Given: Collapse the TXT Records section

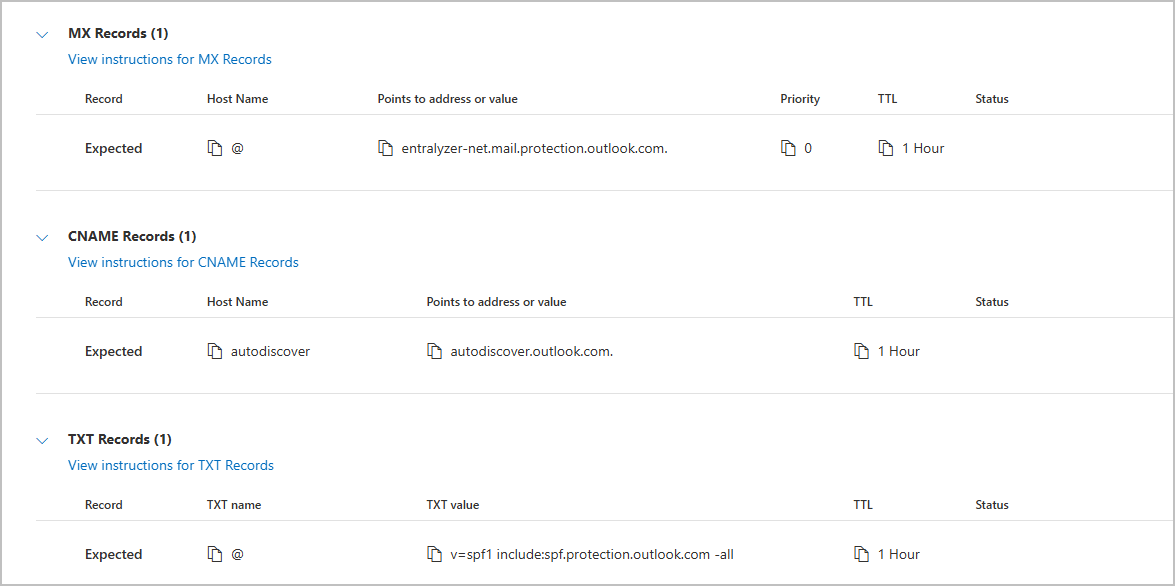Looking at the screenshot, I should click(41, 439).
